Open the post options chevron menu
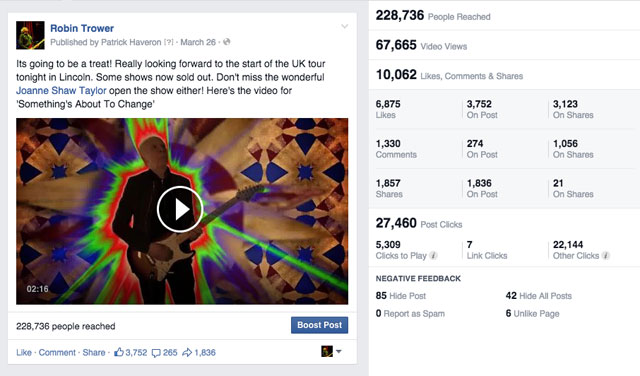 pos(344,27)
